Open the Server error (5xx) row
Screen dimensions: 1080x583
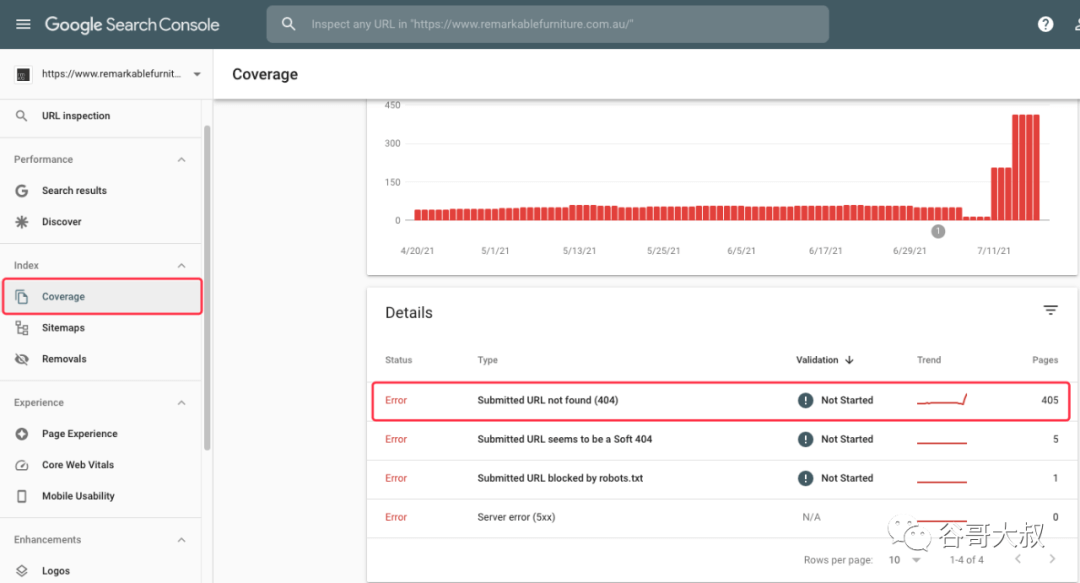tap(721, 518)
